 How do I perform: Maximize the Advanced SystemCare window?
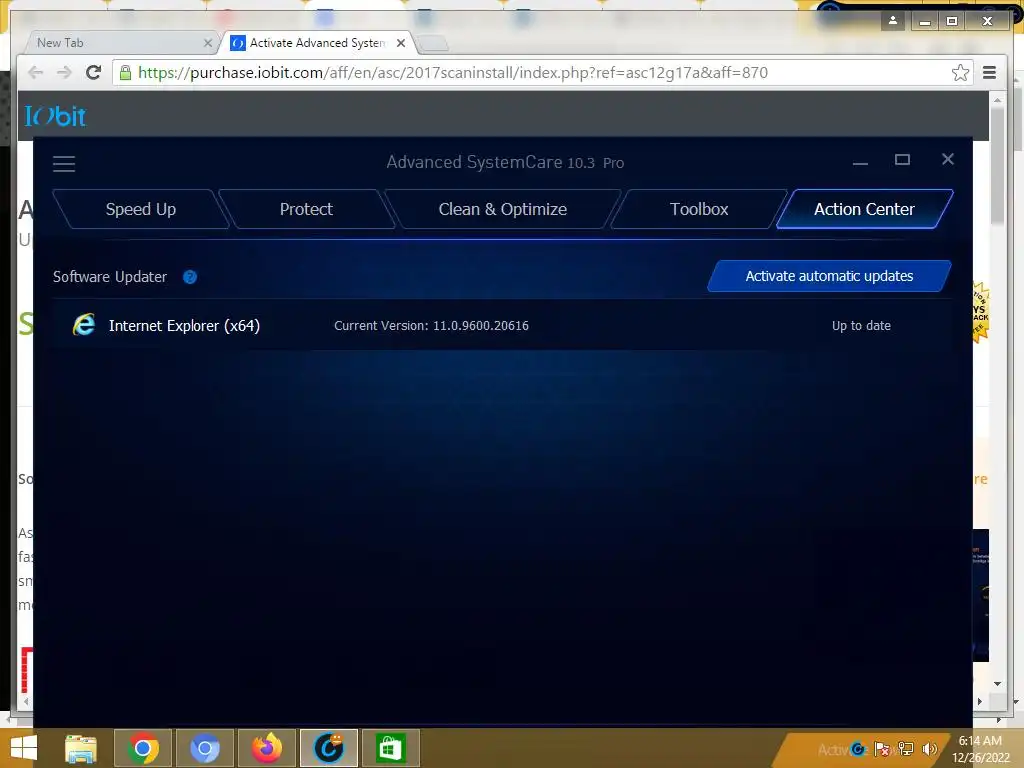902,159
